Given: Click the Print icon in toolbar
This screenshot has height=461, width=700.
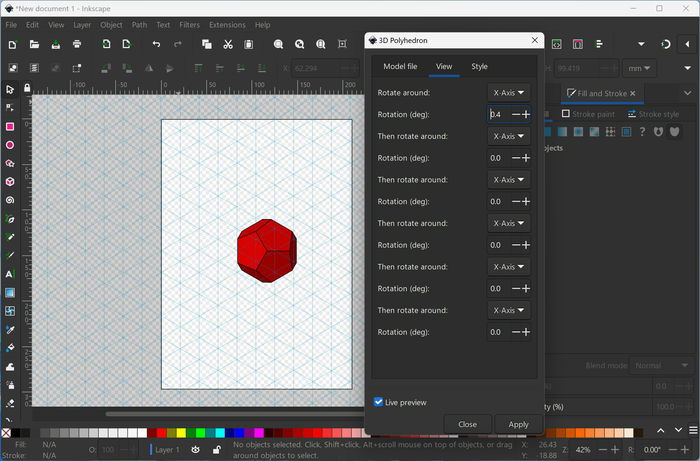Looking at the screenshot, I should tap(77, 44).
